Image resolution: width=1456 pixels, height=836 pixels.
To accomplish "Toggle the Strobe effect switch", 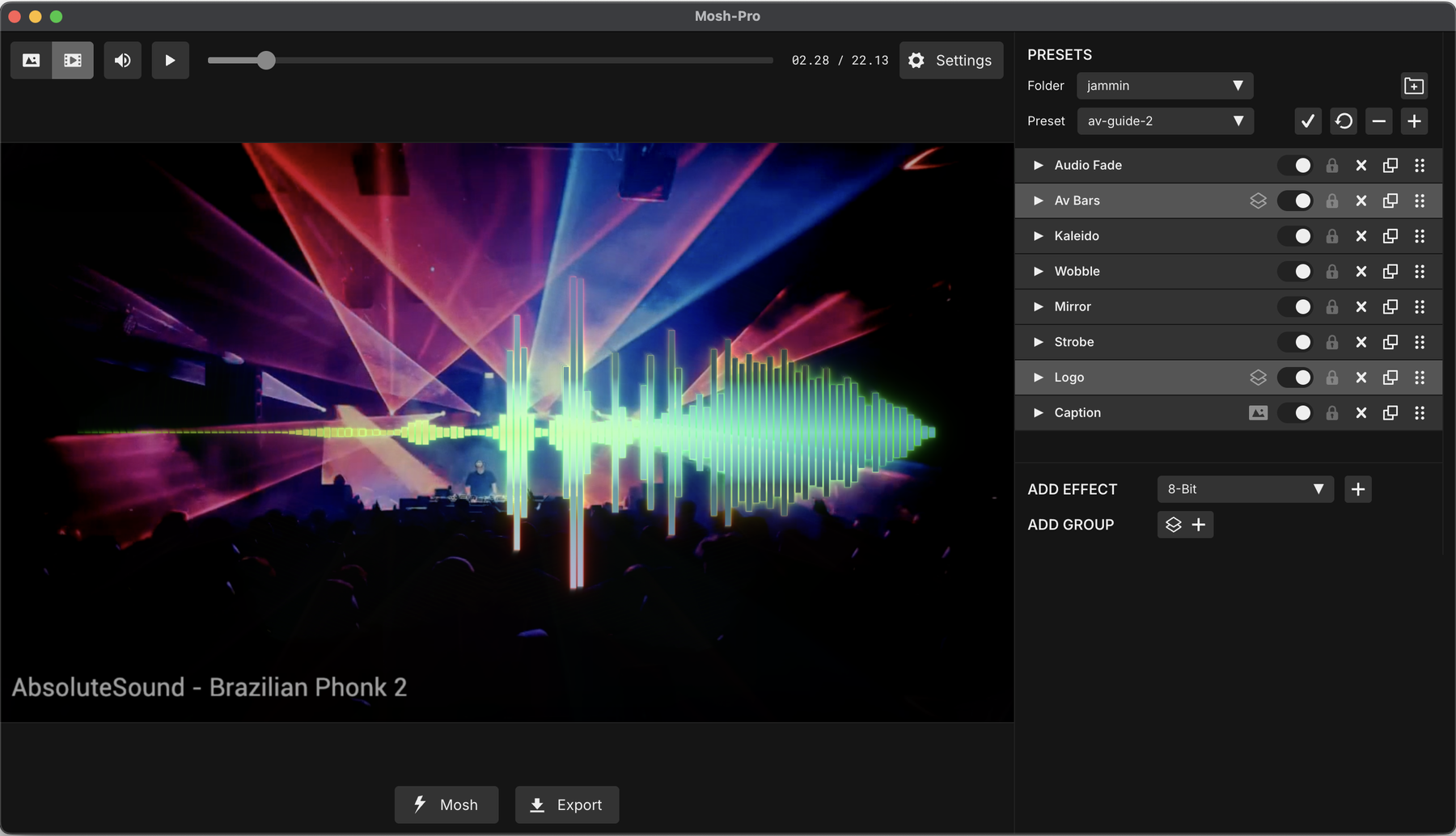I will click(1295, 342).
